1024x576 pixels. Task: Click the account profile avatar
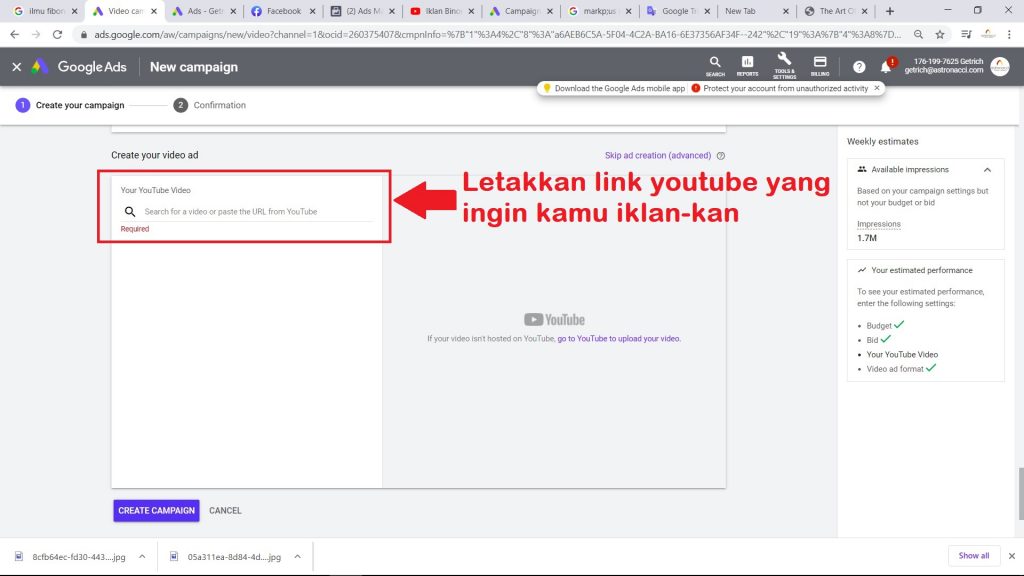[999, 67]
